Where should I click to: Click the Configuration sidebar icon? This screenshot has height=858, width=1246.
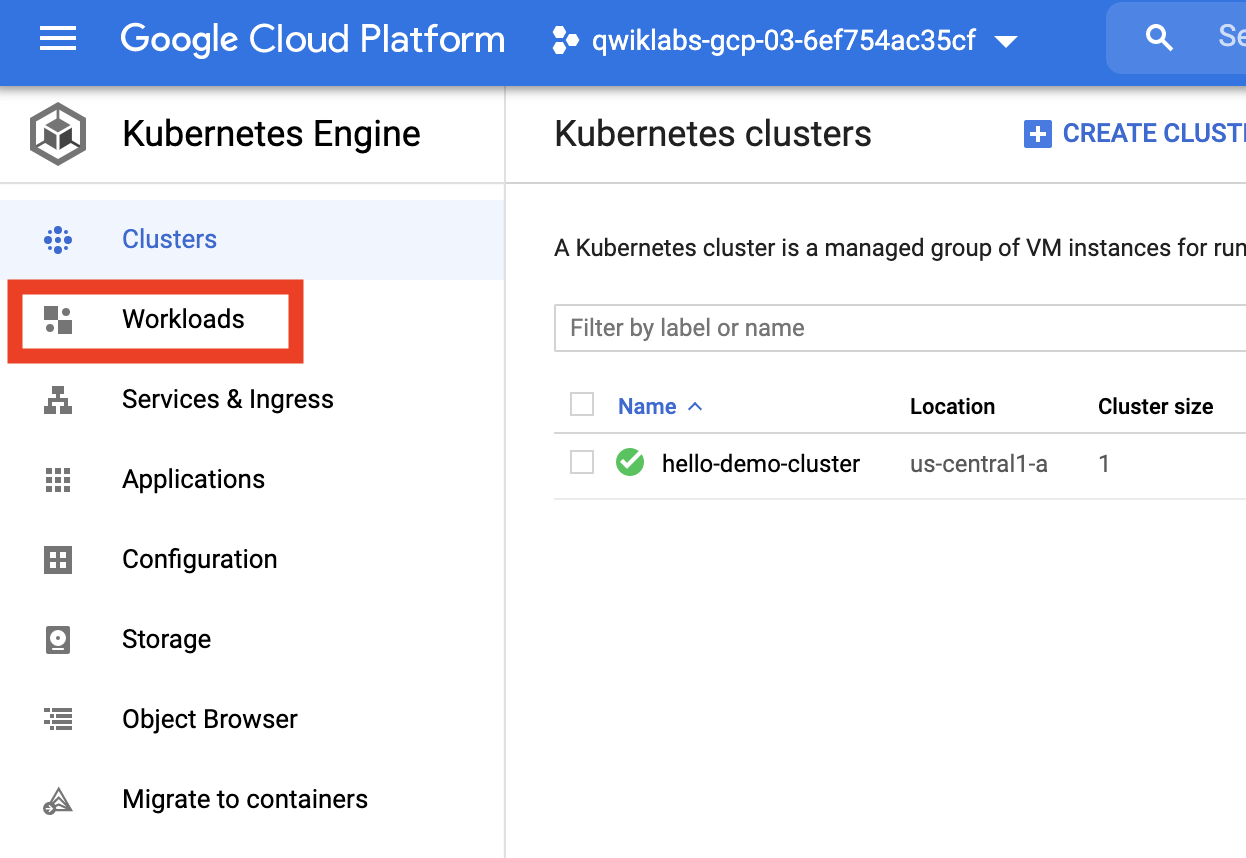pyautogui.click(x=58, y=560)
